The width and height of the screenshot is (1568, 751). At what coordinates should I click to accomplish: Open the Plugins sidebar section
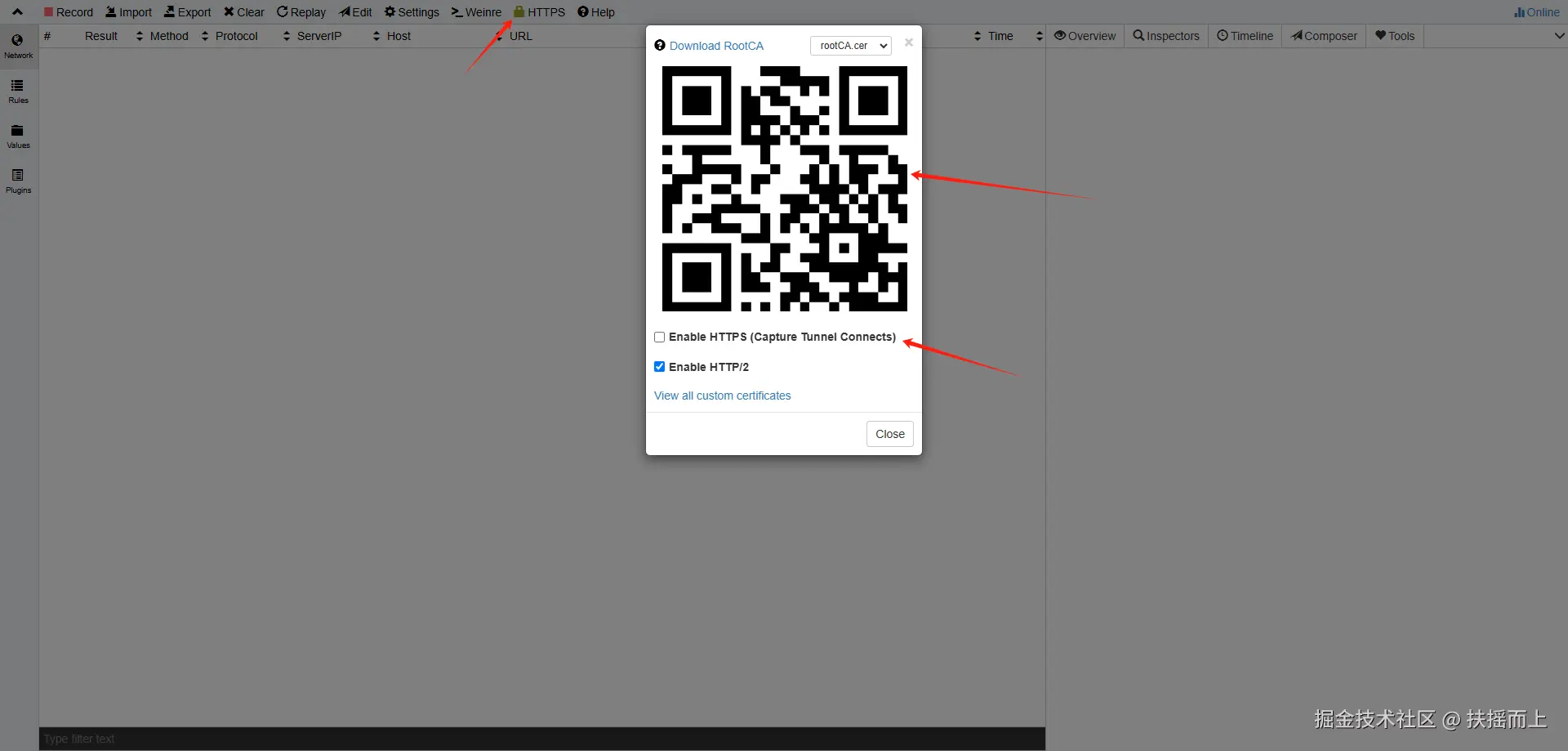click(x=18, y=181)
